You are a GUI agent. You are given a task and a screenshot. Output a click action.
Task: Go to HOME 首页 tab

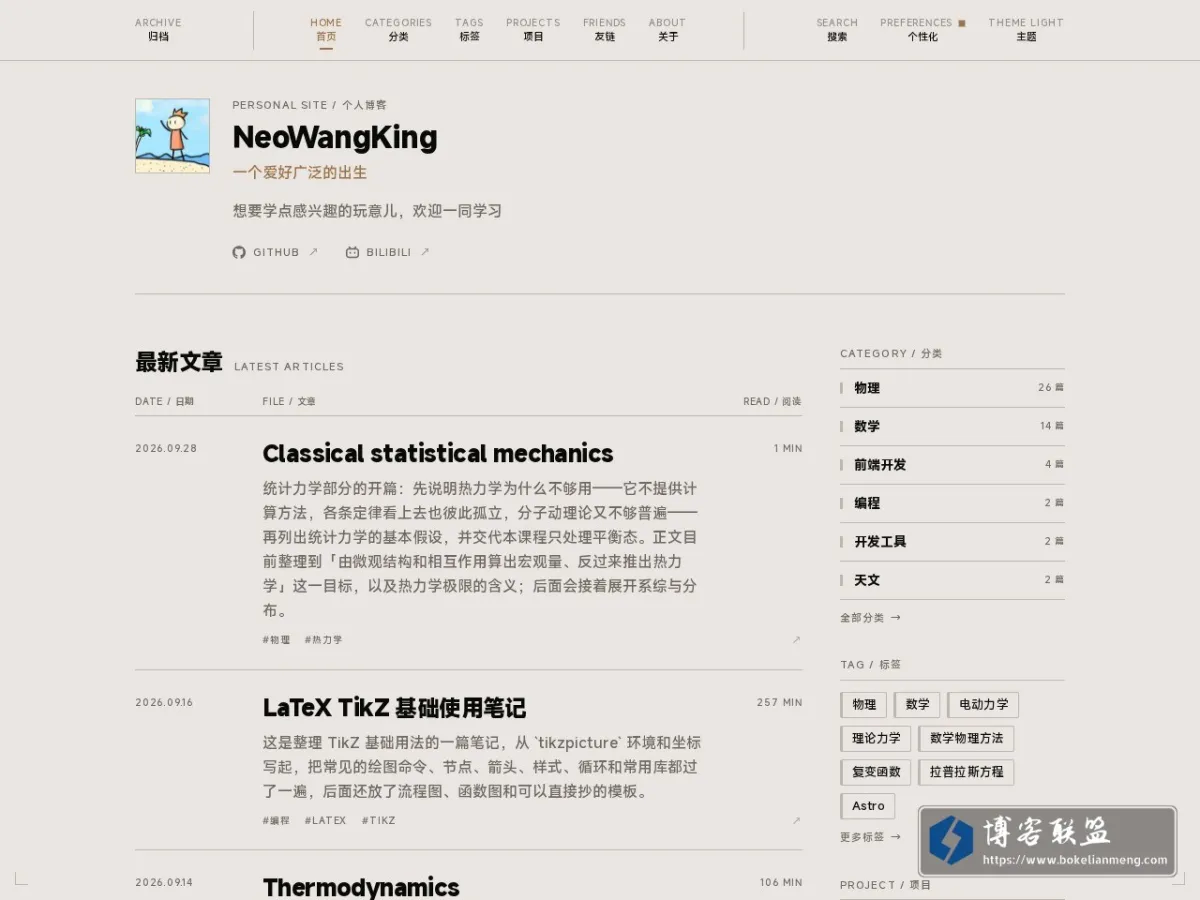point(326,29)
